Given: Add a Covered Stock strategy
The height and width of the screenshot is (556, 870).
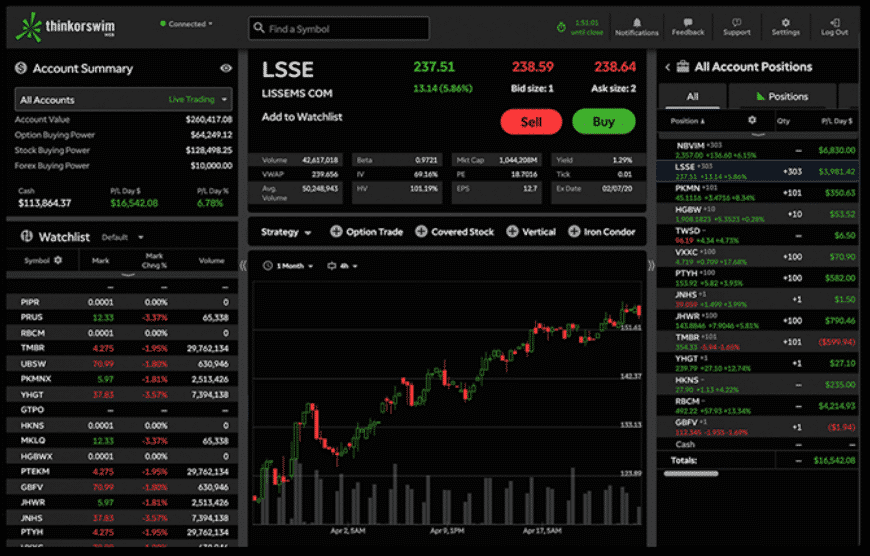Looking at the screenshot, I should tap(454, 232).
